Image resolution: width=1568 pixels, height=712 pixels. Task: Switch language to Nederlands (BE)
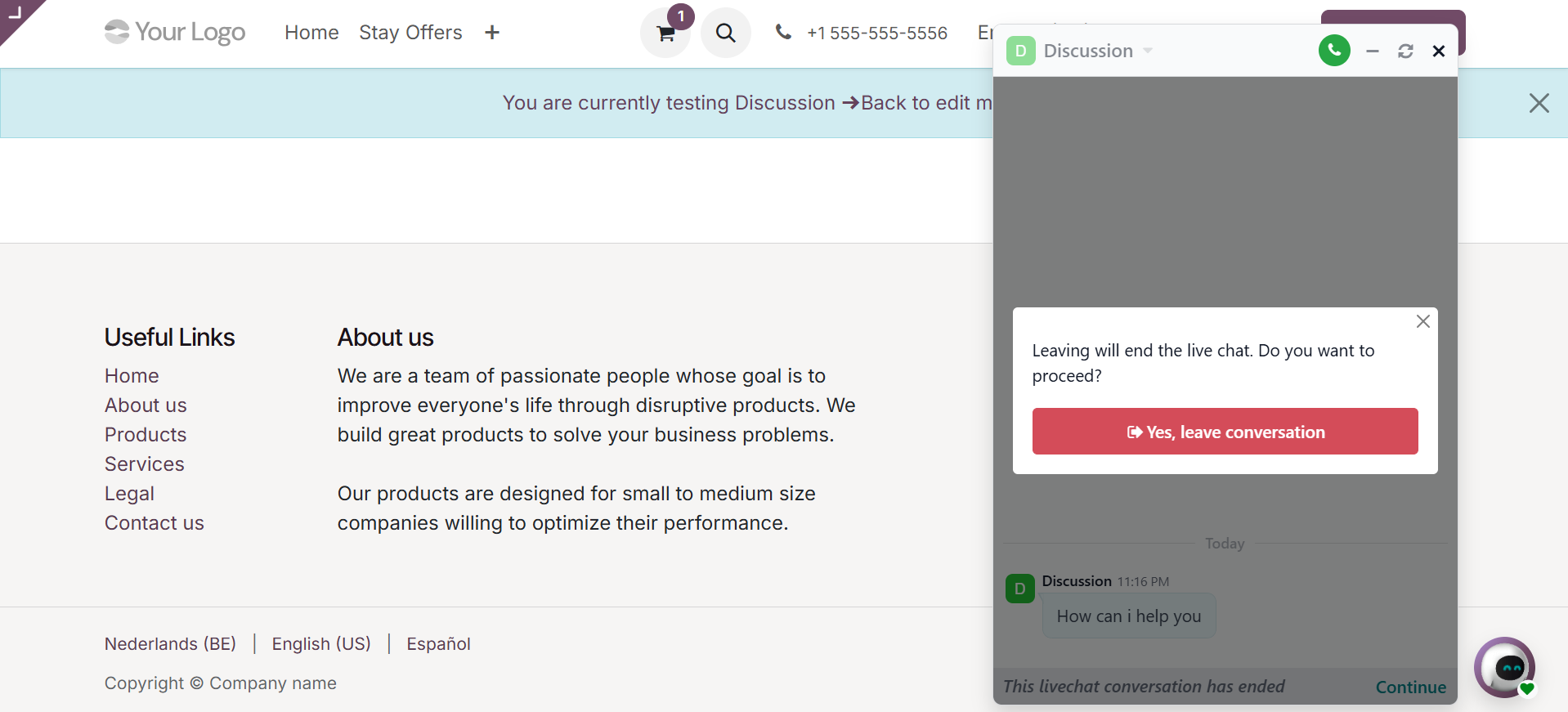[170, 644]
